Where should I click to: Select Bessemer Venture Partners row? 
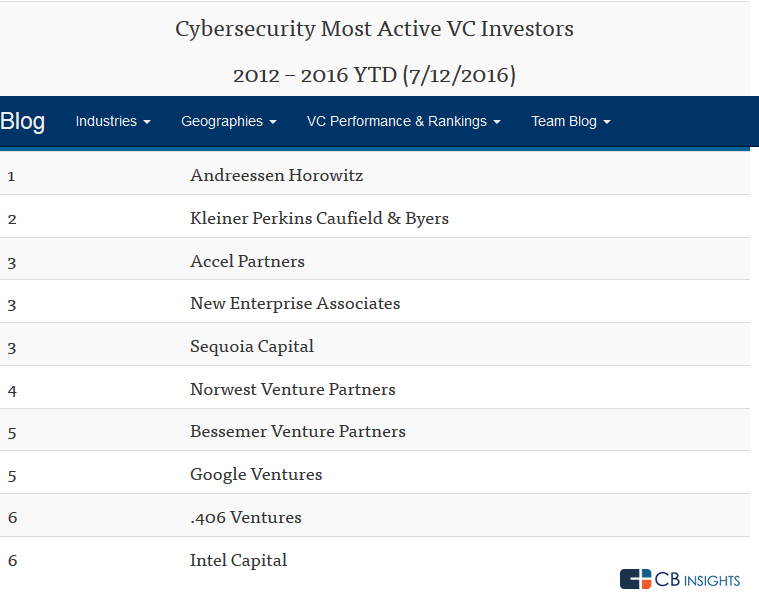point(298,432)
